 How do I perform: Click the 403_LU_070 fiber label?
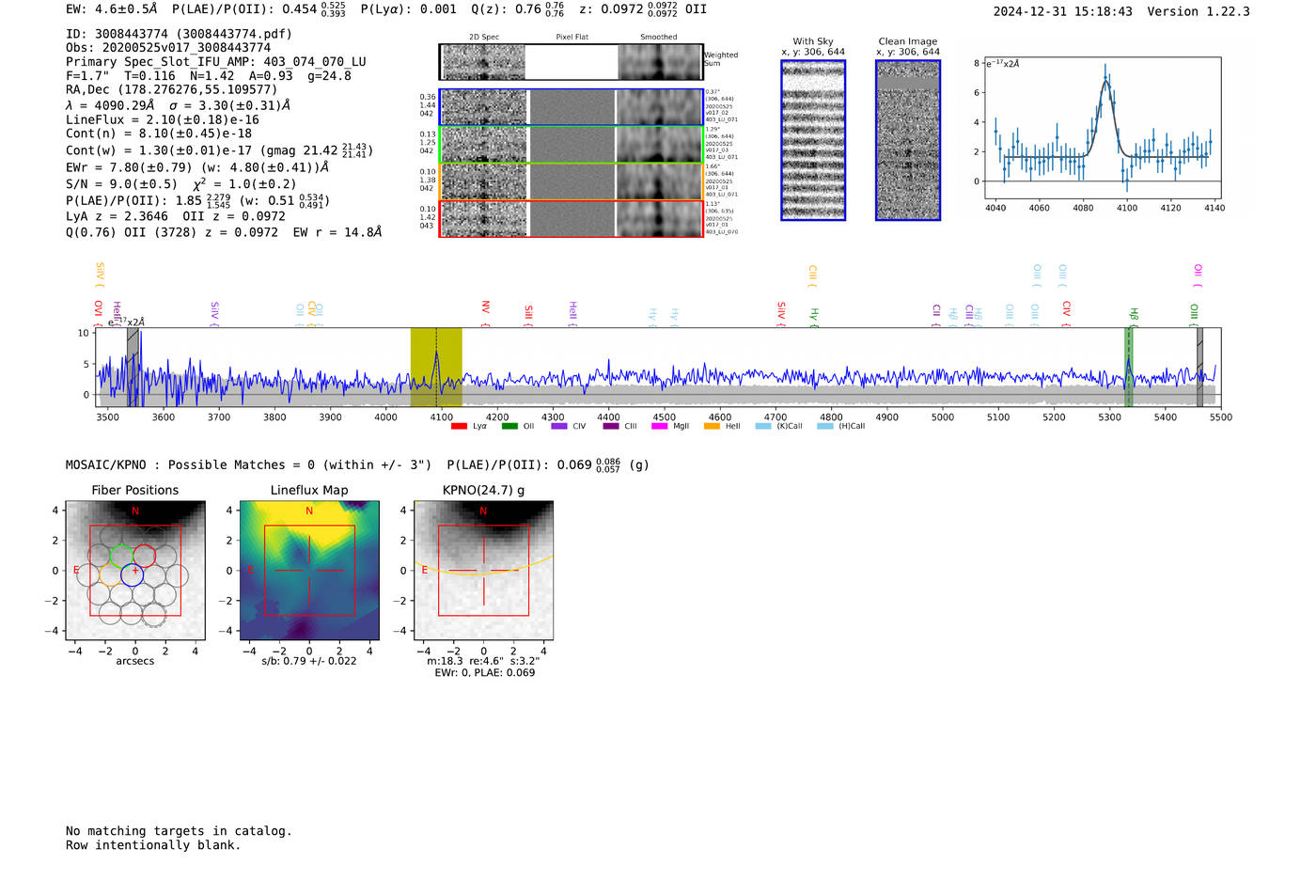pyautogui.click(x=722, y=231)
